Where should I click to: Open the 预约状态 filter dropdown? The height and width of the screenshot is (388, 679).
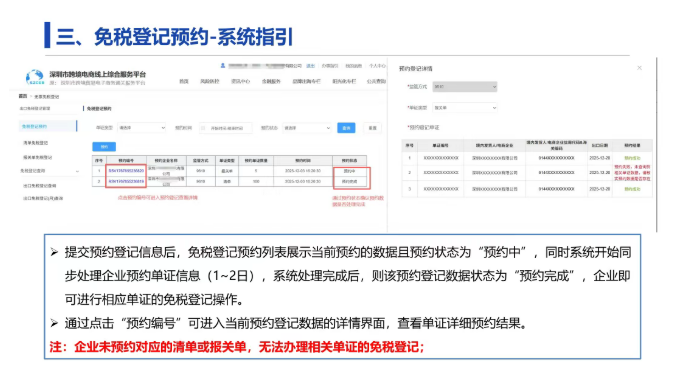(x=307, y=128)
